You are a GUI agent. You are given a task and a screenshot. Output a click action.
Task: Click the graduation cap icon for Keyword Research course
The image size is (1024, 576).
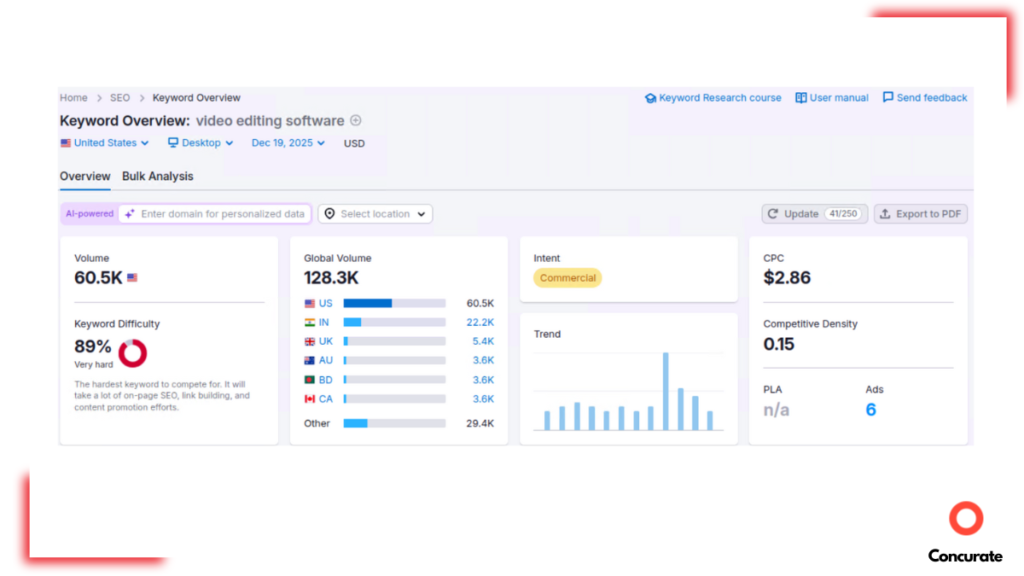[652, 98]
